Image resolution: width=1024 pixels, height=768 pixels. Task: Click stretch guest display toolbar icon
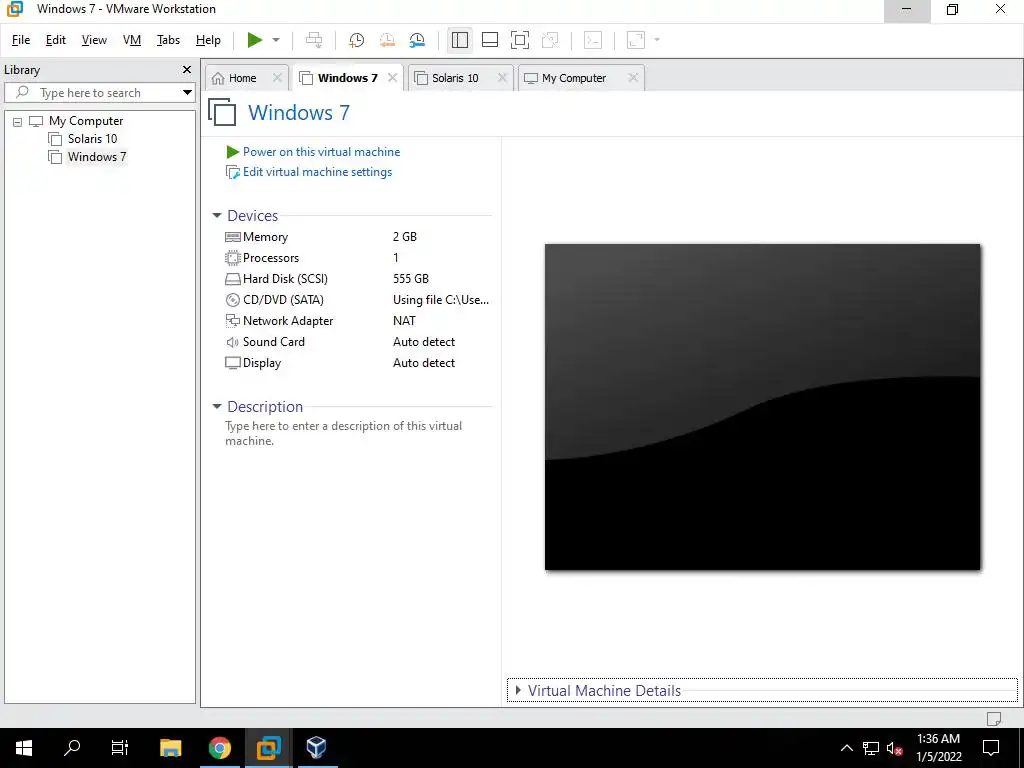tap(635, 40)
